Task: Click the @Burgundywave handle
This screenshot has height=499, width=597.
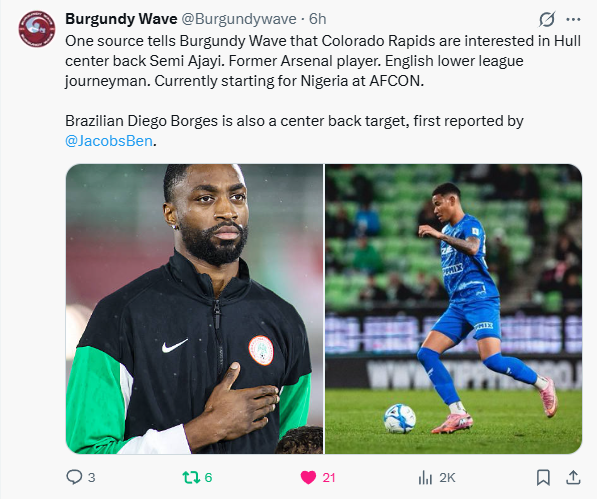Action: [239, 19]
